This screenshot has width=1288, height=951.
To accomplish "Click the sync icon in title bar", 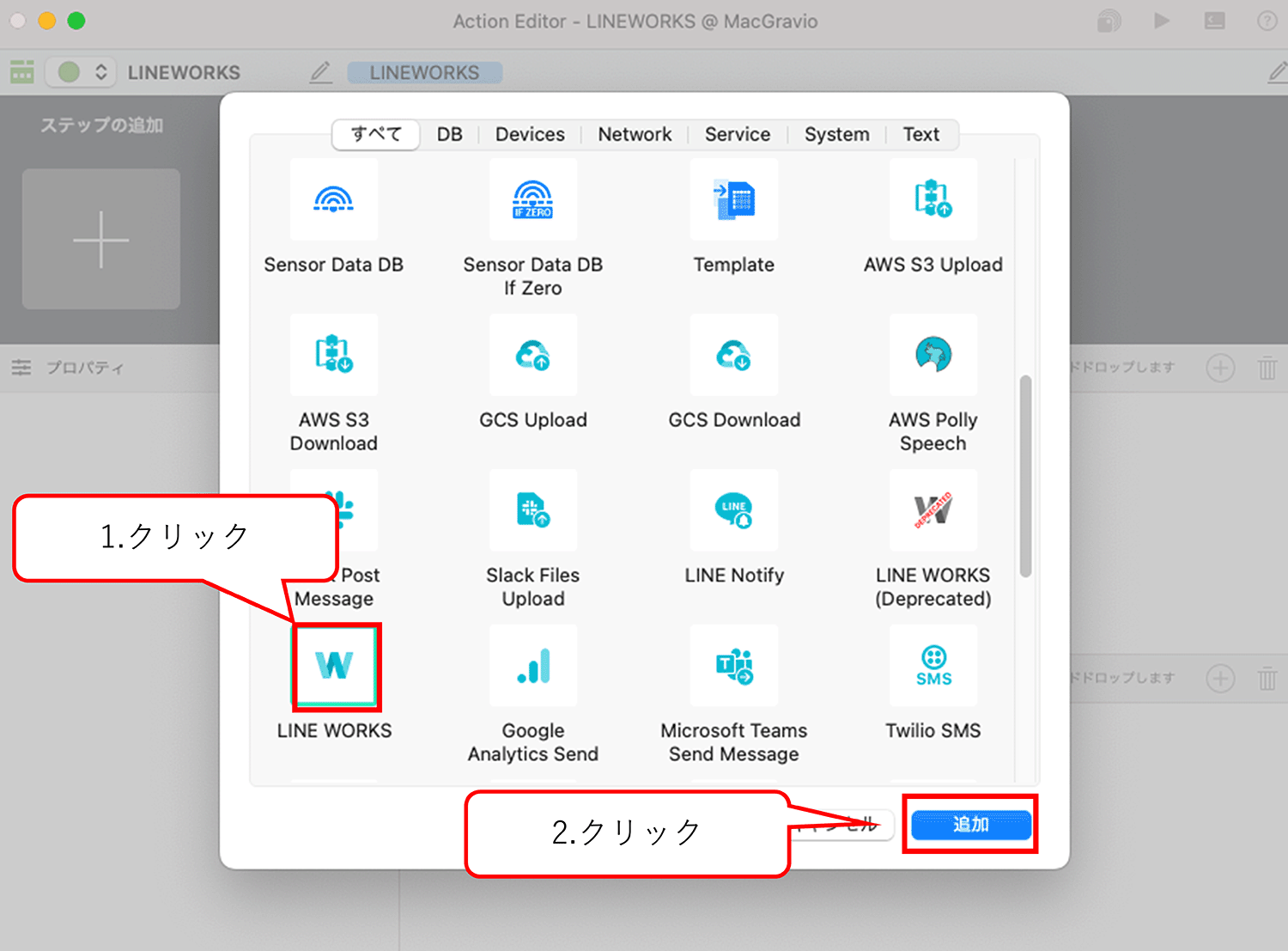I will pos(1109,21).
